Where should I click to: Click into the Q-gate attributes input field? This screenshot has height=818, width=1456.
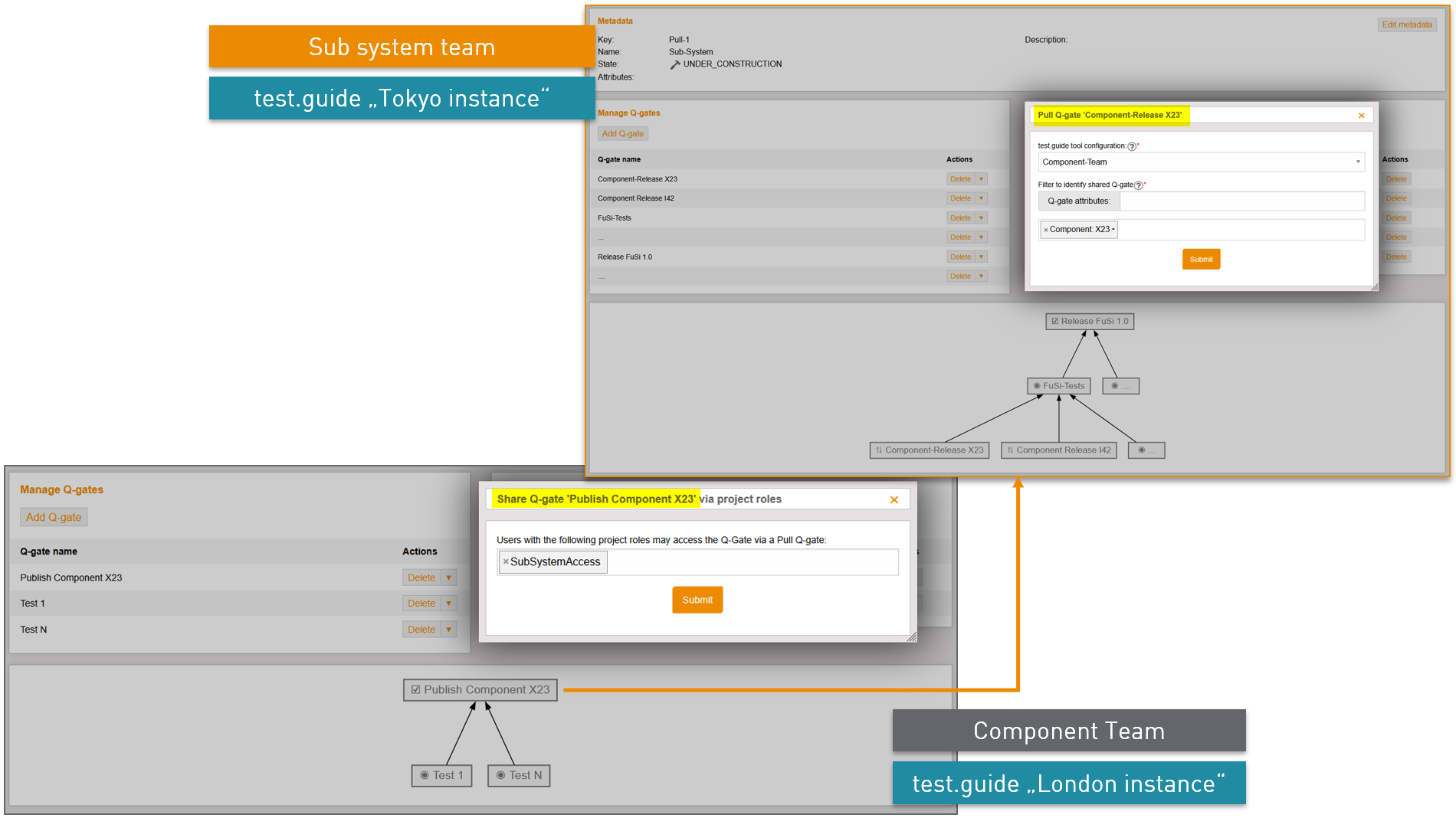1241,201
